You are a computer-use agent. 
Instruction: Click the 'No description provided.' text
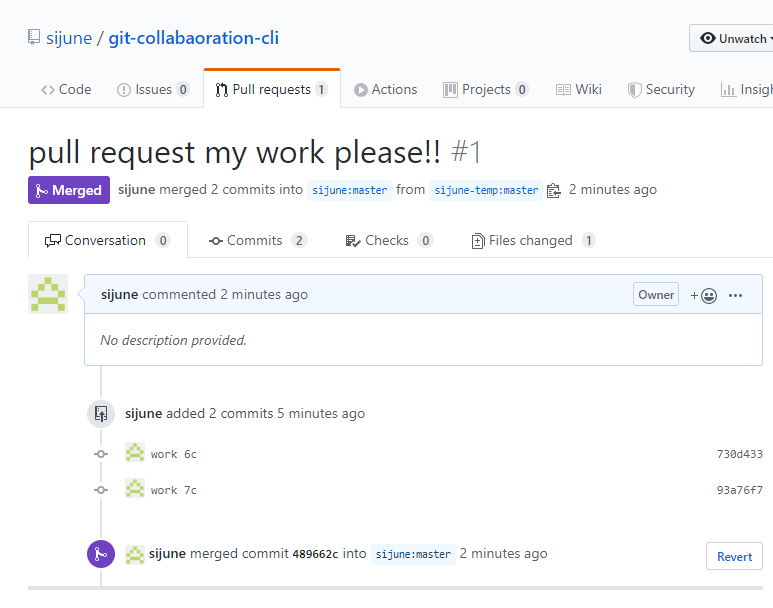[173, 340]
